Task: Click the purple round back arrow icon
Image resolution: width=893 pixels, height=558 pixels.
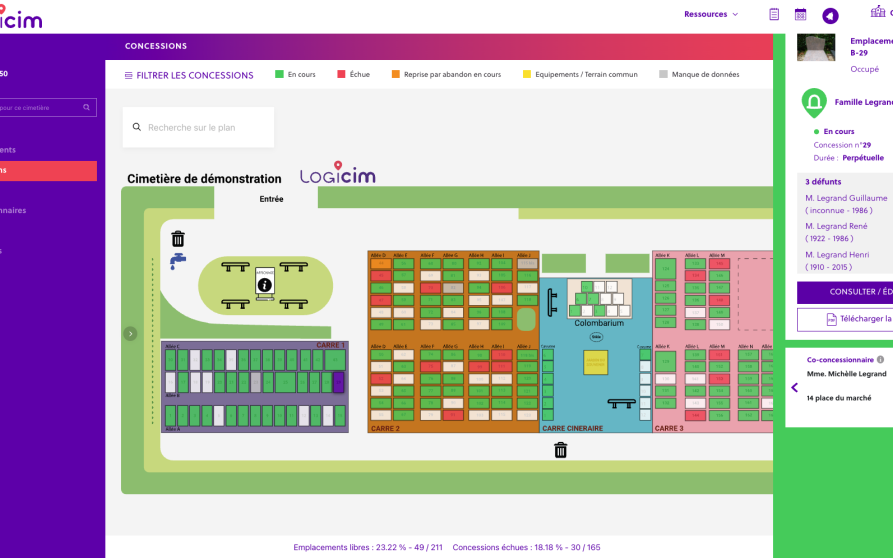Action: [830, 15]
